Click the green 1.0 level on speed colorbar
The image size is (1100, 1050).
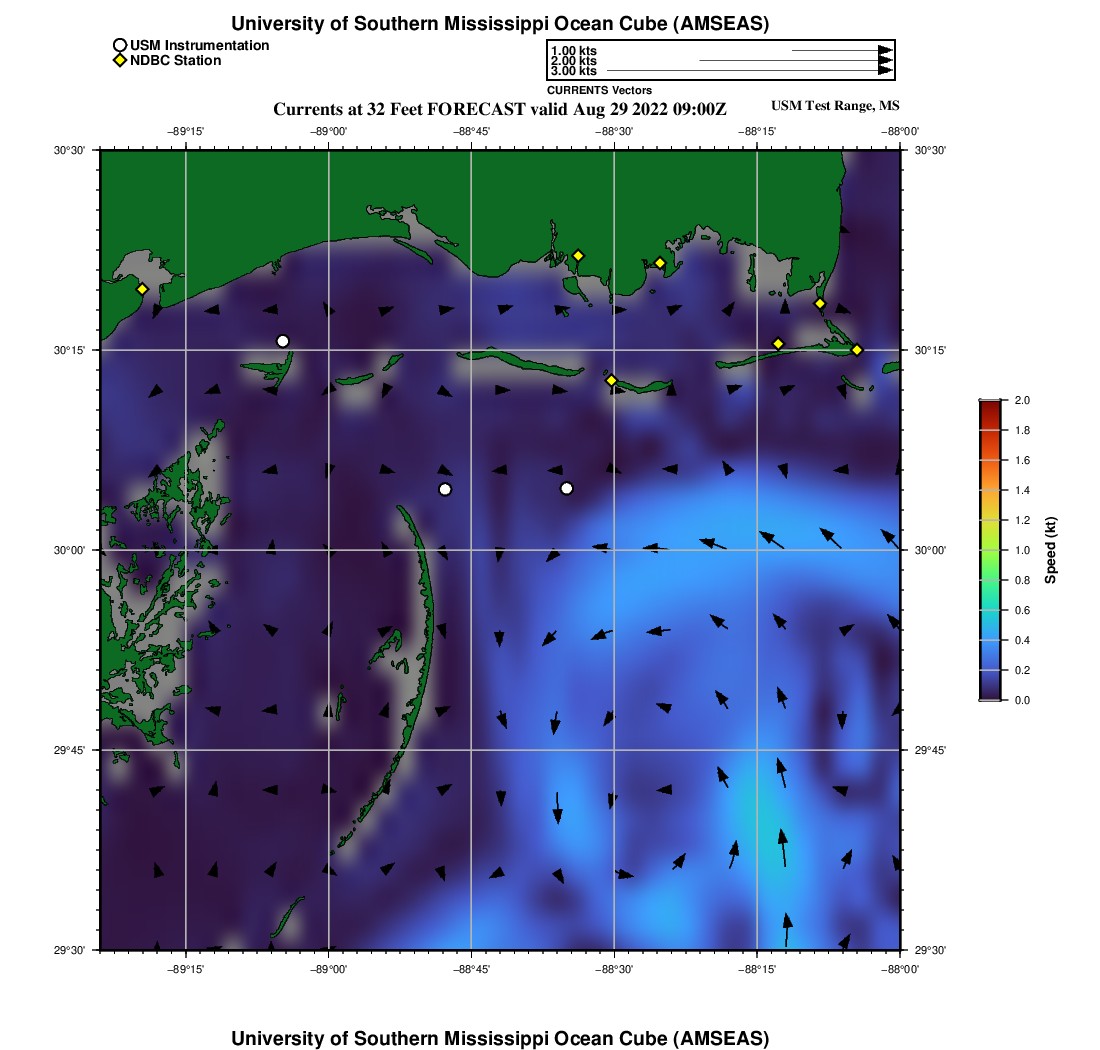[x=990, y=550]
